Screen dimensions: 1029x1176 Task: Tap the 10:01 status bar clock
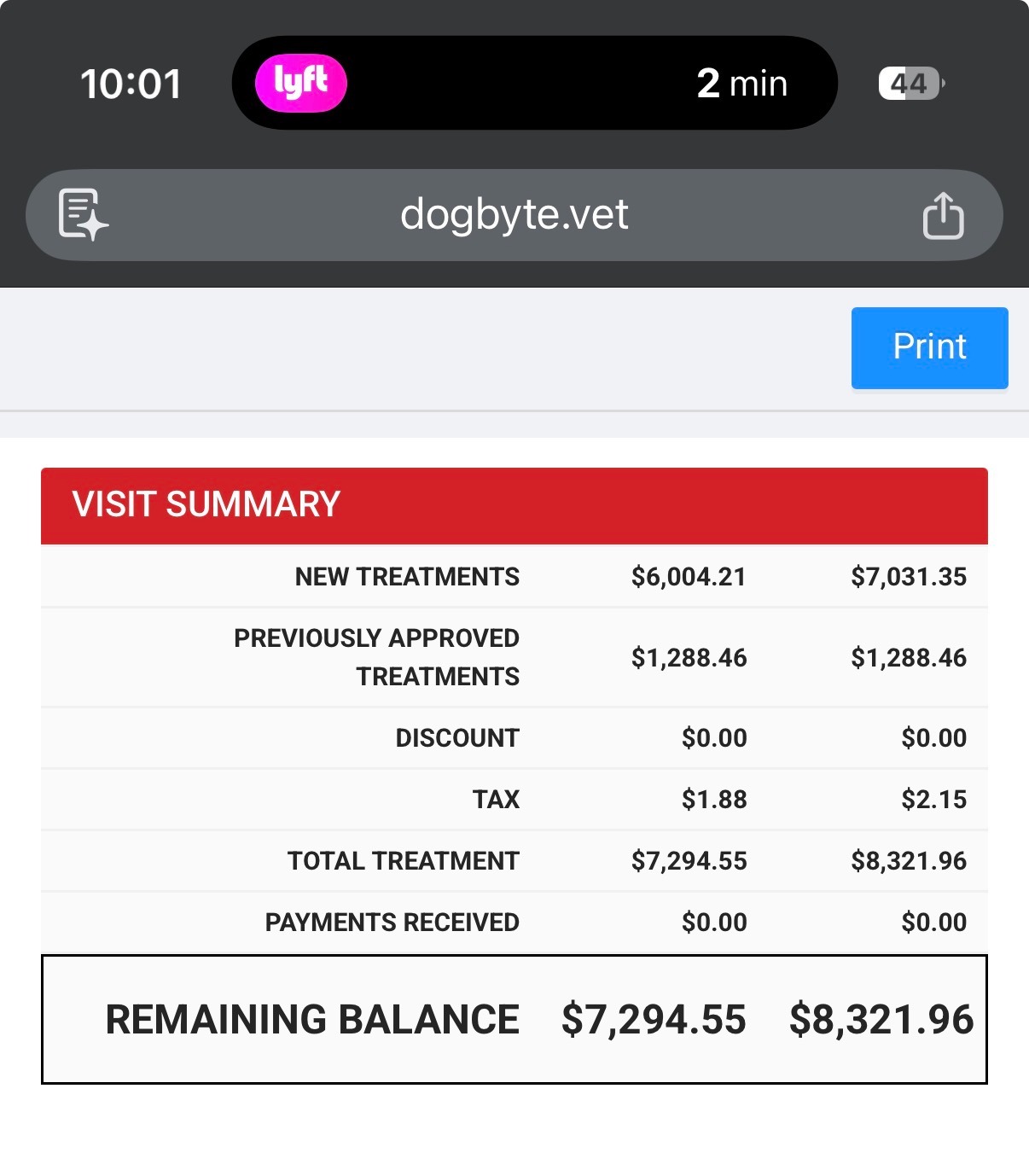click(x=131, y=84)
